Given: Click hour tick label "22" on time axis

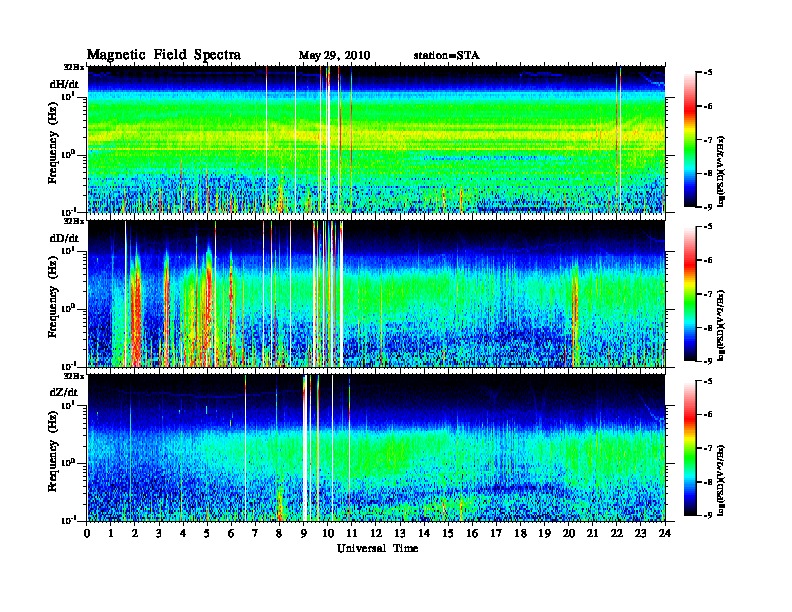Looking at the screenshot, I should tap(617, 533).
